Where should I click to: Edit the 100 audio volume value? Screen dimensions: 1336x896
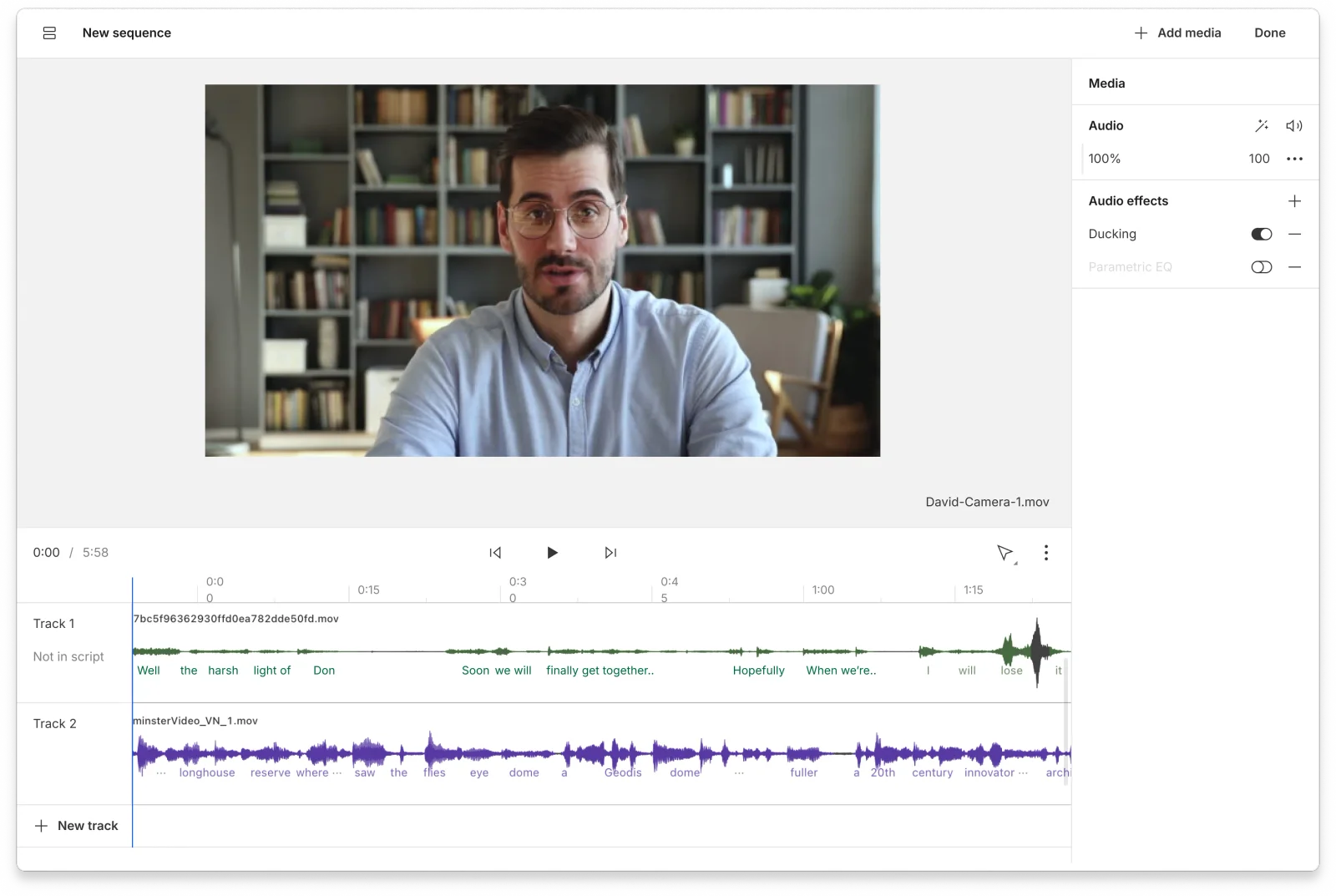(1258, 158)
